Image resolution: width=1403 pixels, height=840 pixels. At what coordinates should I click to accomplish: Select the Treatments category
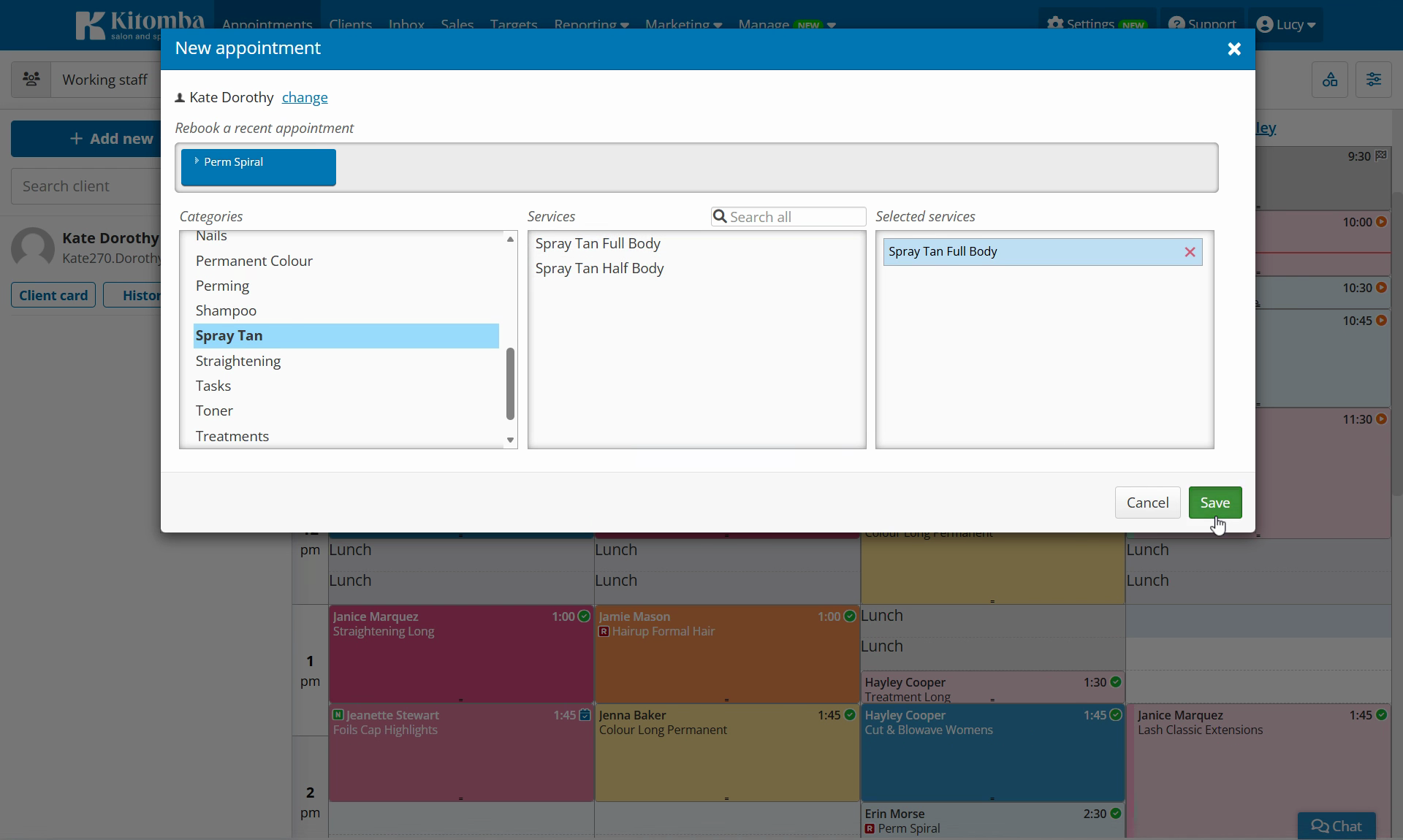coord(232,436)
